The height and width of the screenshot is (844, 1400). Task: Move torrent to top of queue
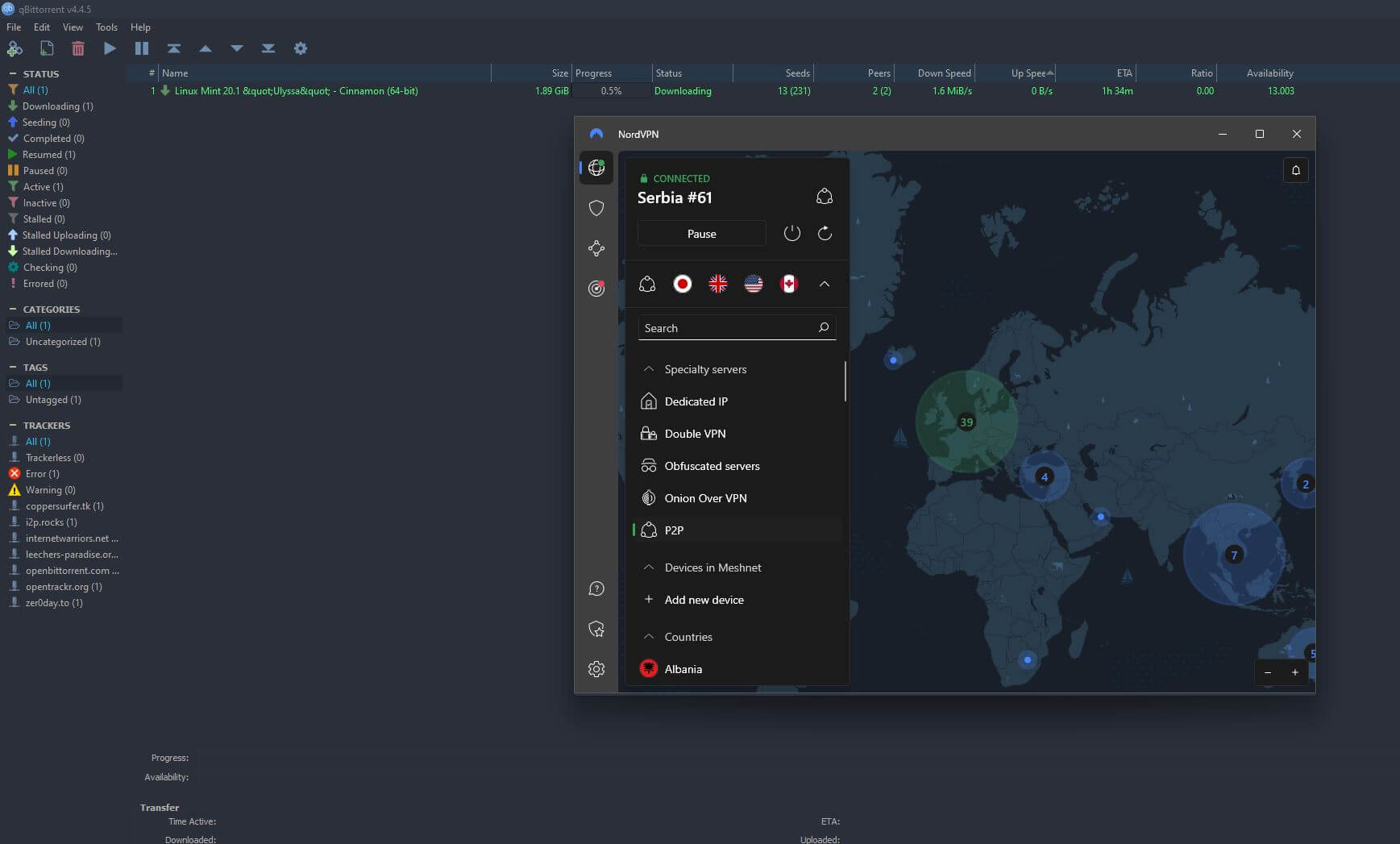(x=173, y=48)
